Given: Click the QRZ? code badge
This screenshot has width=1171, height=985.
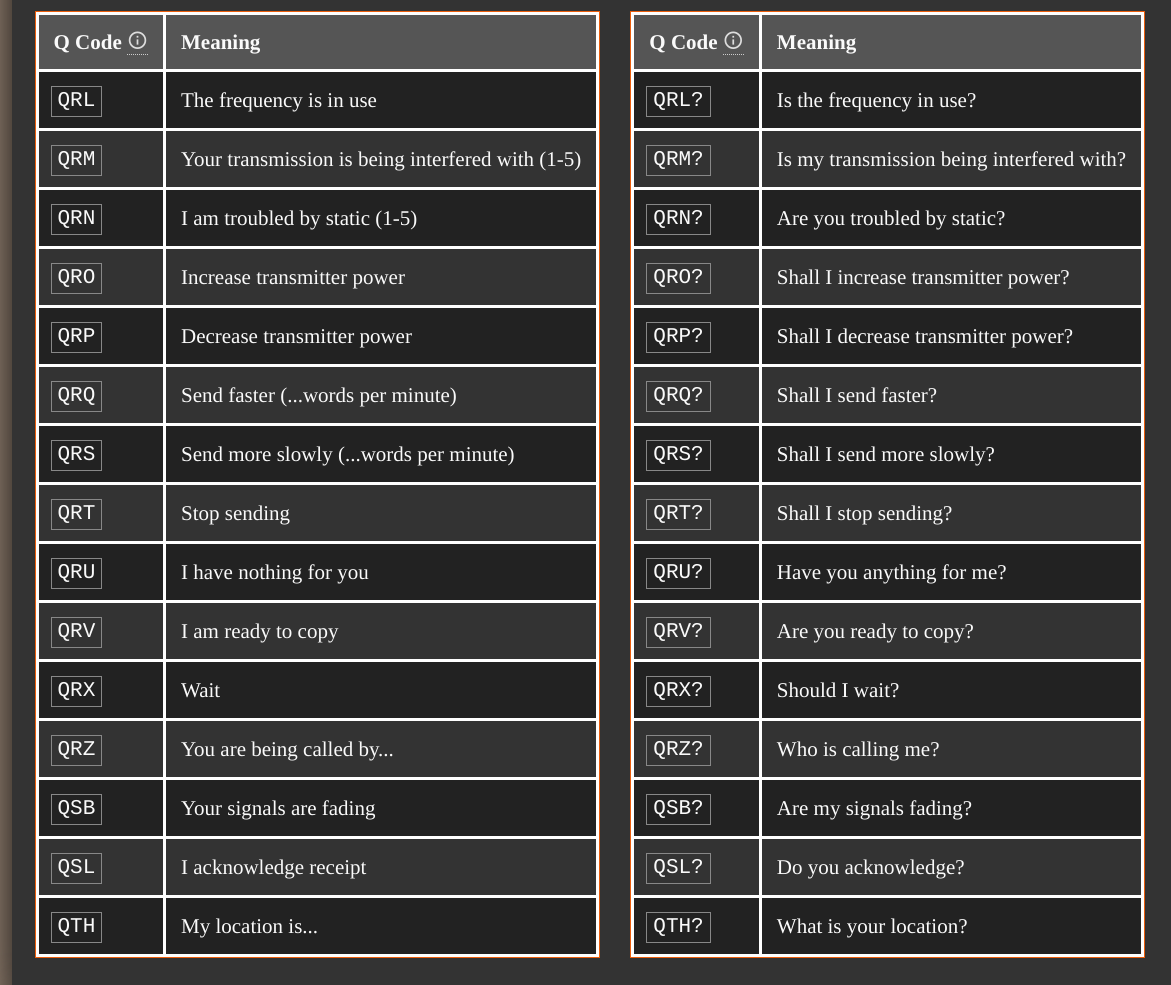Looking at the screenshot, I should pos(678,750).
